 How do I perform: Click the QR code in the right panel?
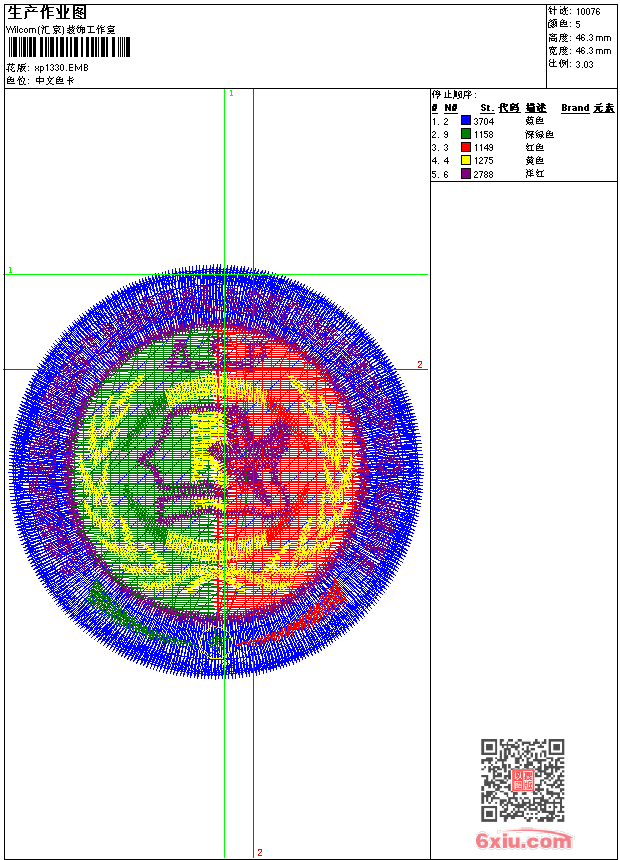point(522,780)
